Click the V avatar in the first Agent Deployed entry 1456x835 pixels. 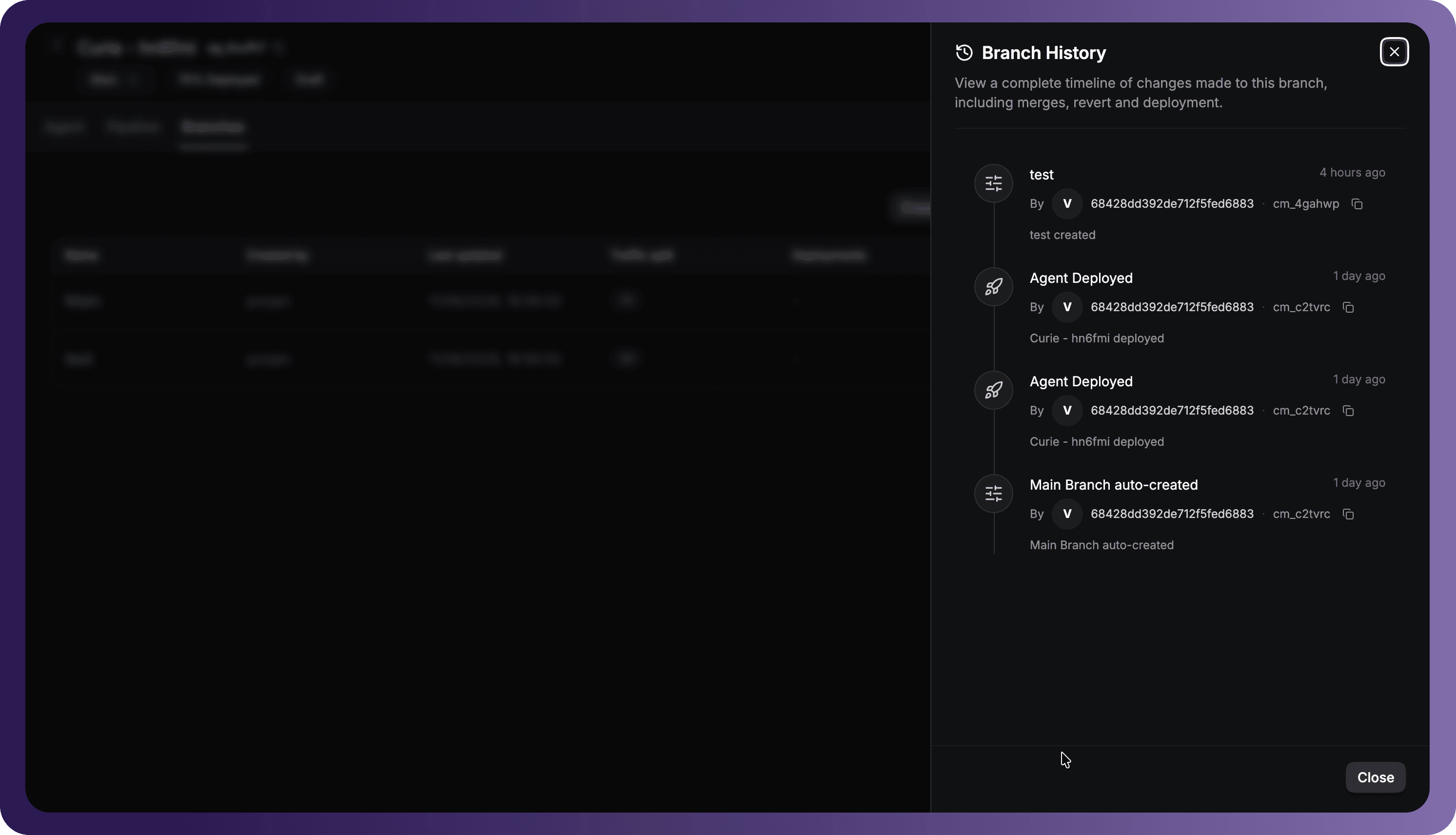(1067, 307)
